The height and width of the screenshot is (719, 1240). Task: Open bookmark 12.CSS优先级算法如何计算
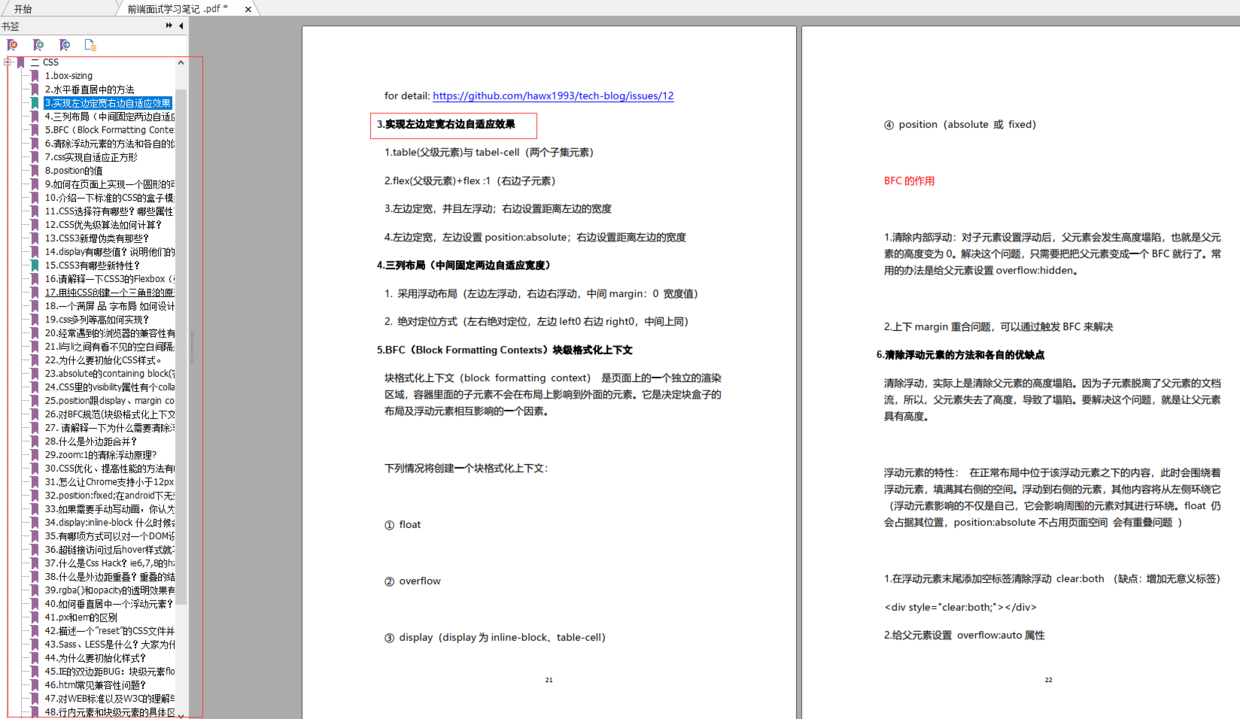103,224
